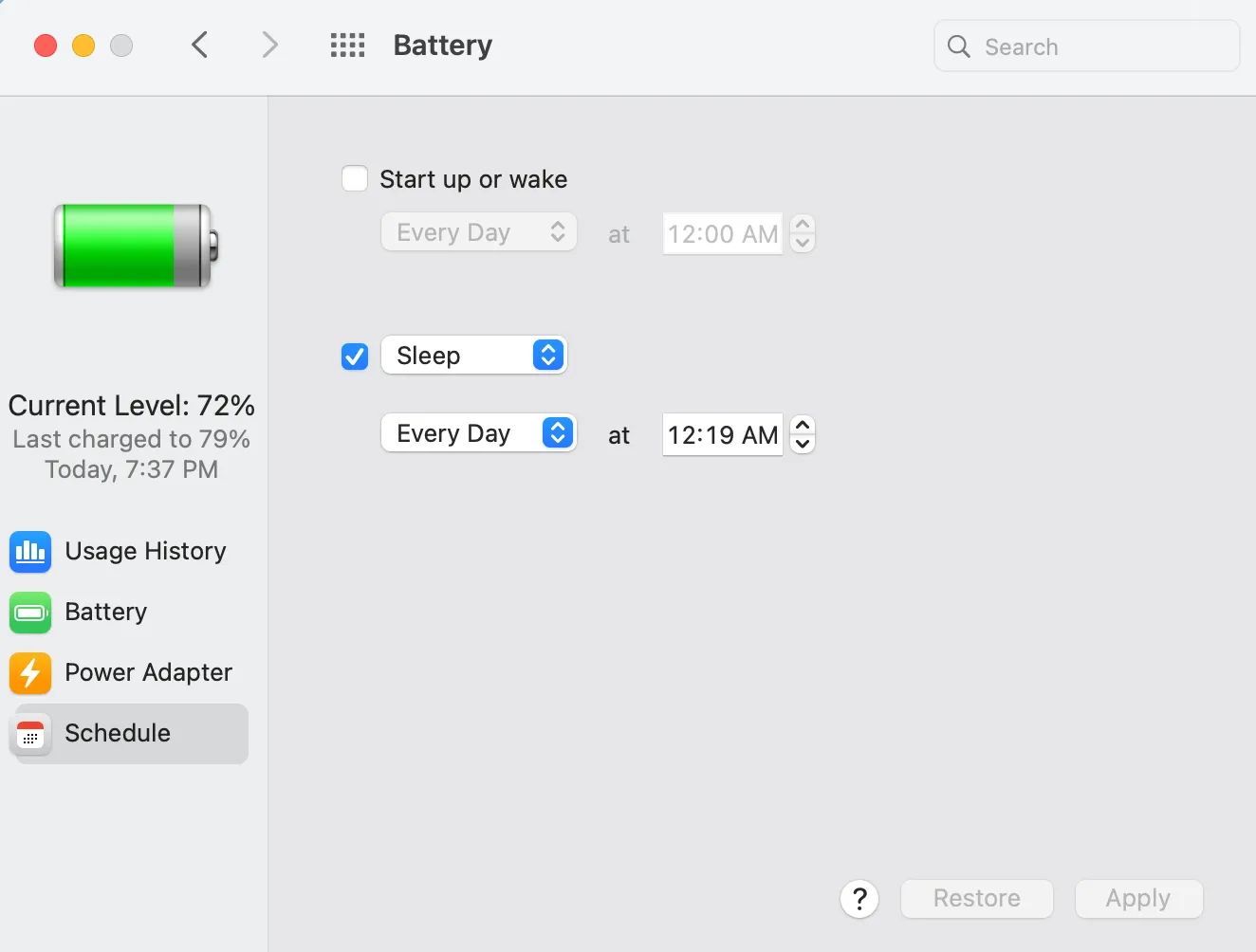Screen dimensions: 1256x952
Task: Click the magnifying glass in the search field
Action: 958,46
